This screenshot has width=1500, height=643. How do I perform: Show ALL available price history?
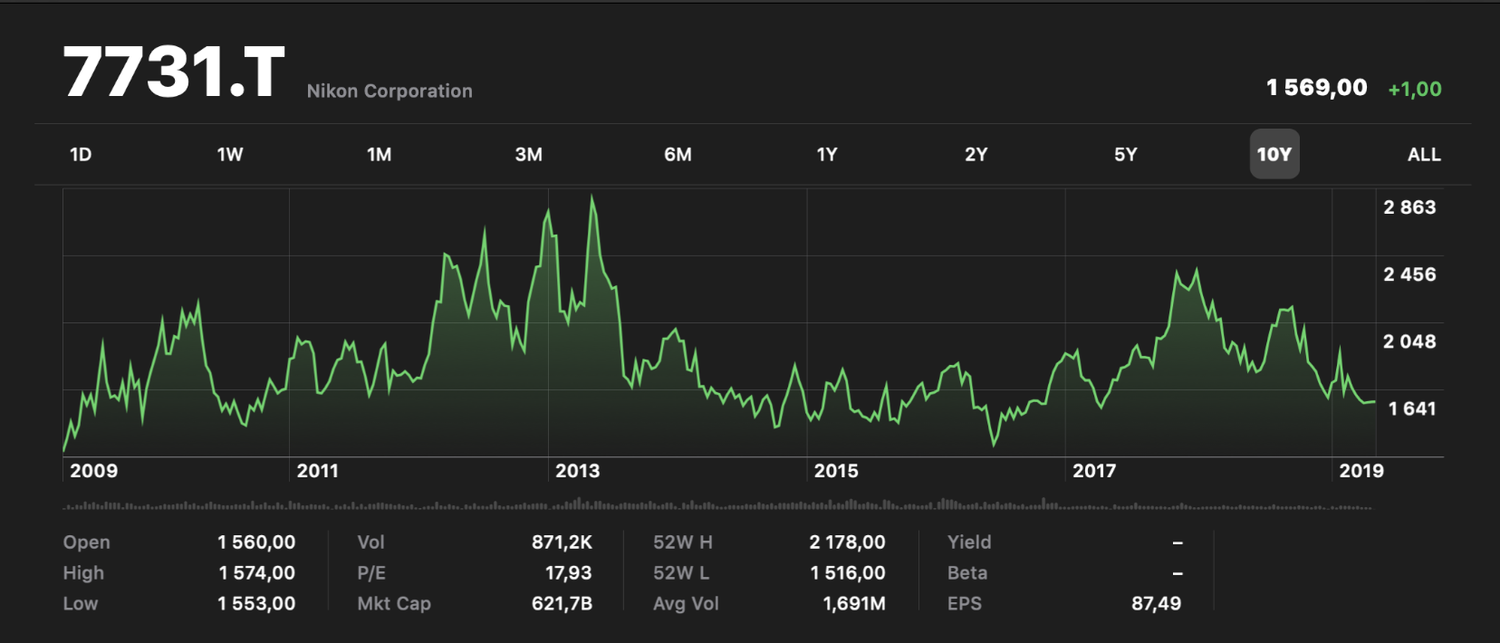click(x=1424, y=155)
